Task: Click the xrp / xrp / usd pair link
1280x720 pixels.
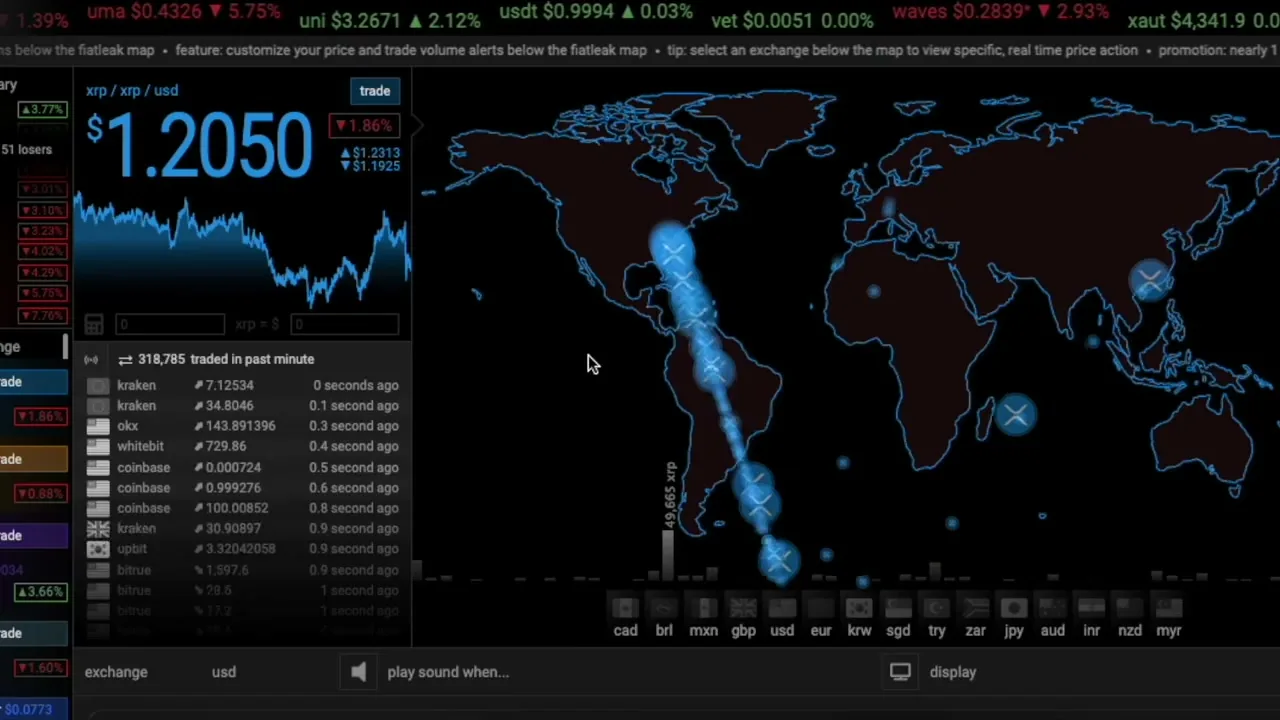Action: [132, 90]
